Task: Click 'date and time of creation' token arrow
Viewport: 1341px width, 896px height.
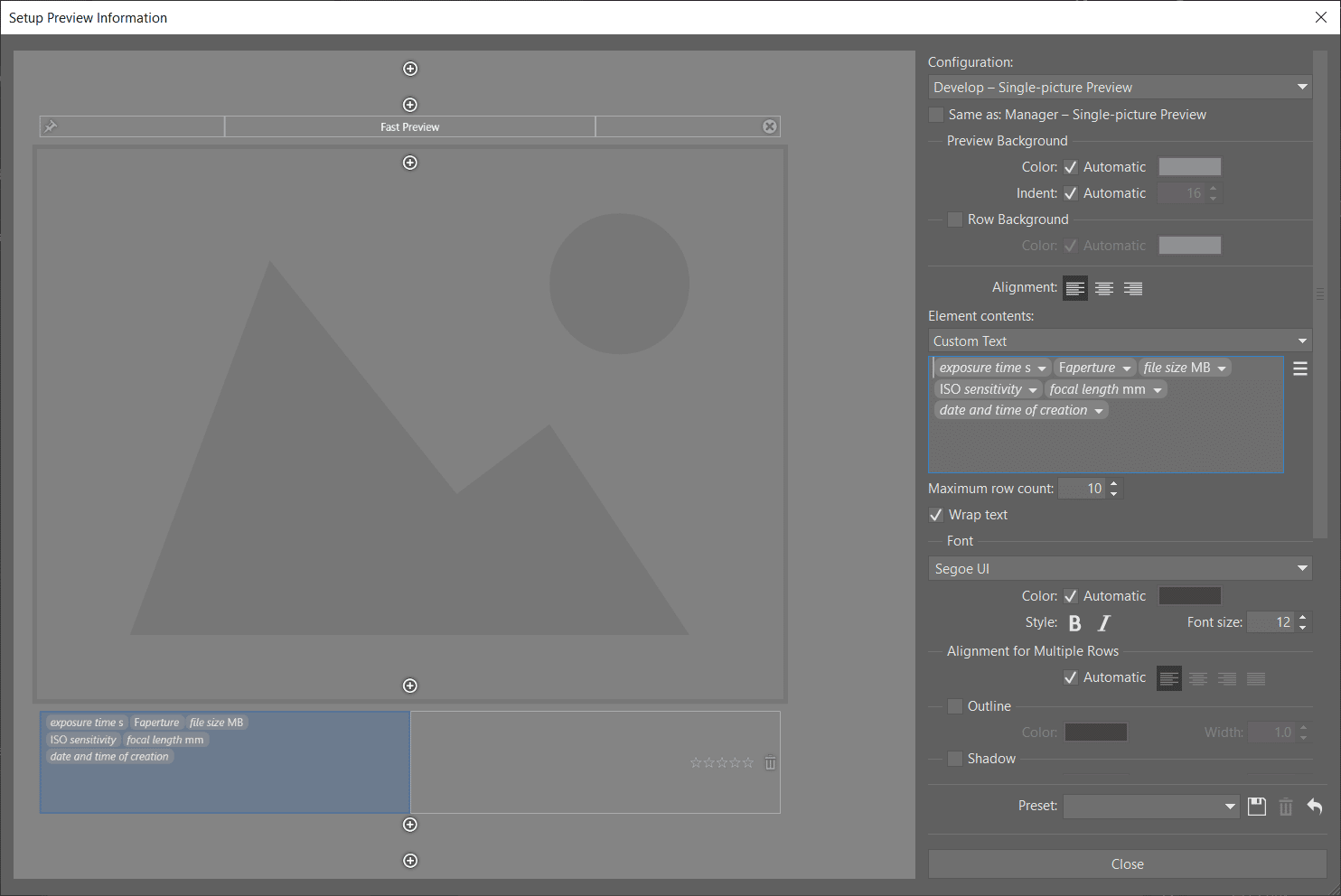Action: click(1099, 411)
